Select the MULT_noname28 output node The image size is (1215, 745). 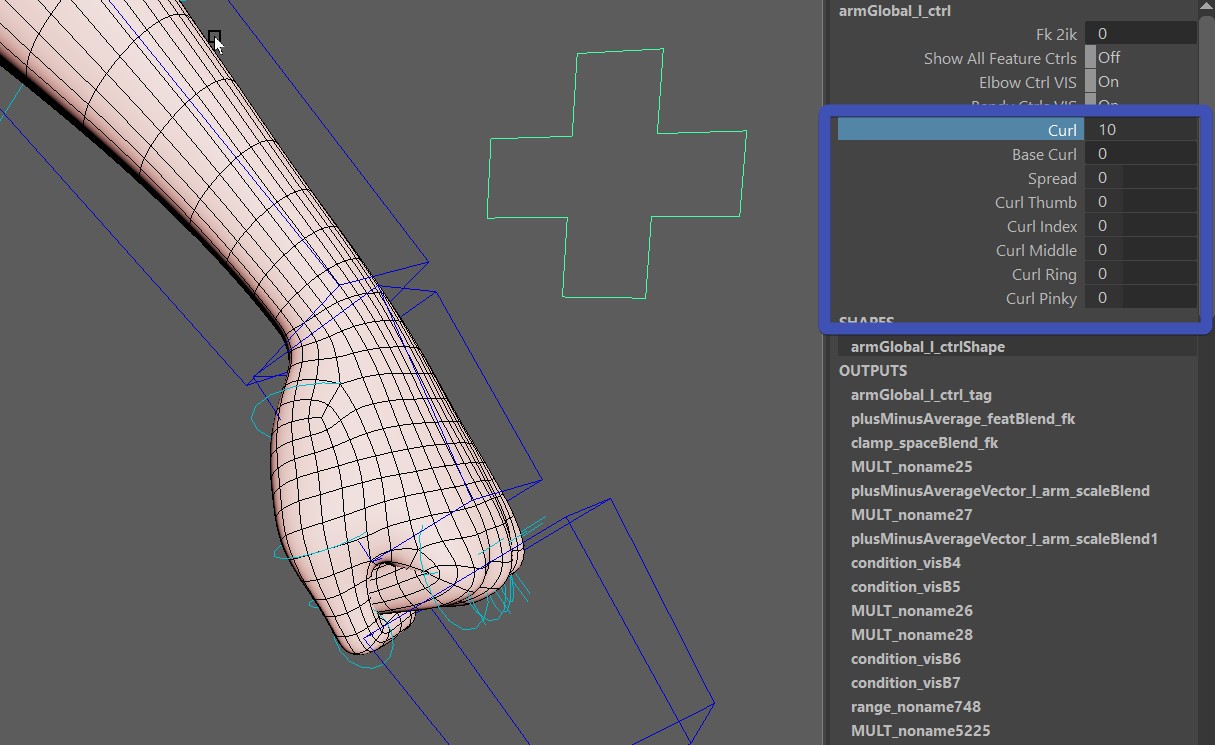(x=911, y=635)
